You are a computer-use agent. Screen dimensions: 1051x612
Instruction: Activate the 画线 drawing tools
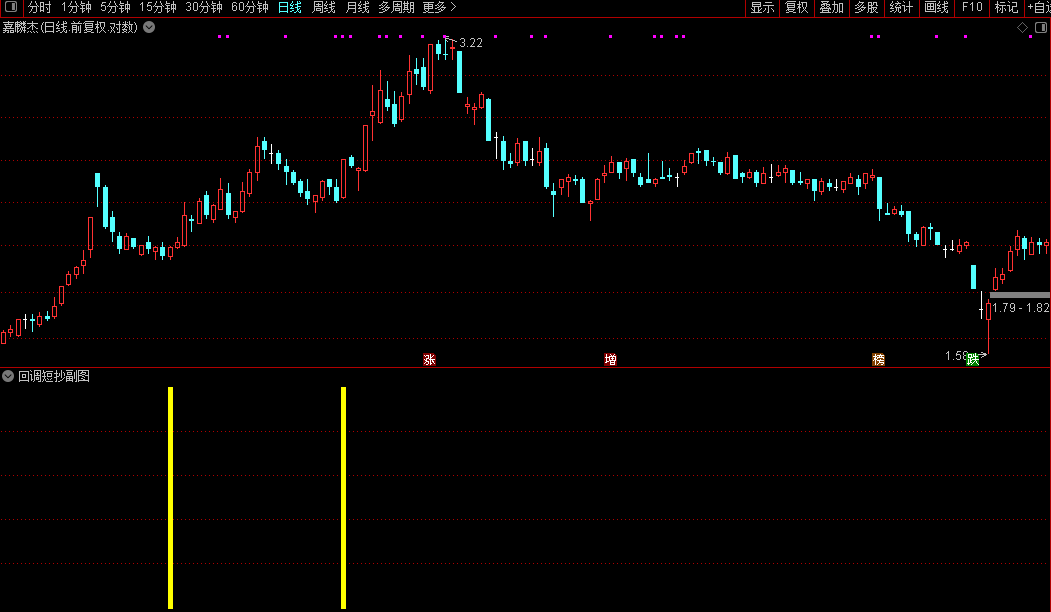(936, 7)
